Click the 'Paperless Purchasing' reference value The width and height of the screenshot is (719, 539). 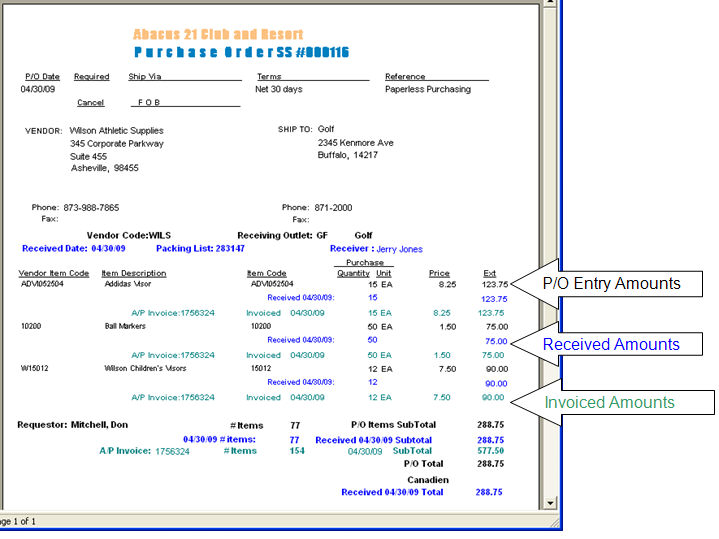[x=428, y=89]
